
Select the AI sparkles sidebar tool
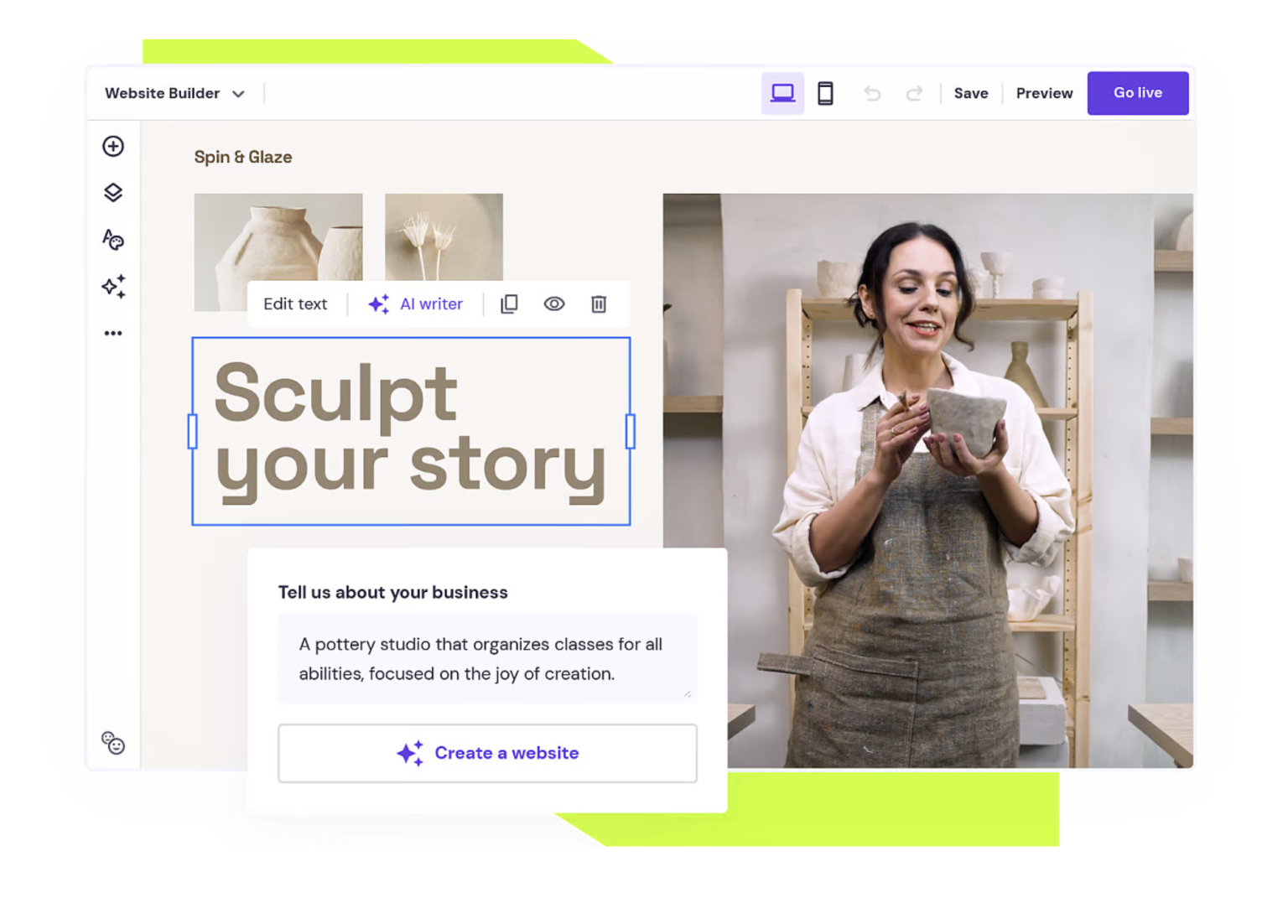pos(113,286)
